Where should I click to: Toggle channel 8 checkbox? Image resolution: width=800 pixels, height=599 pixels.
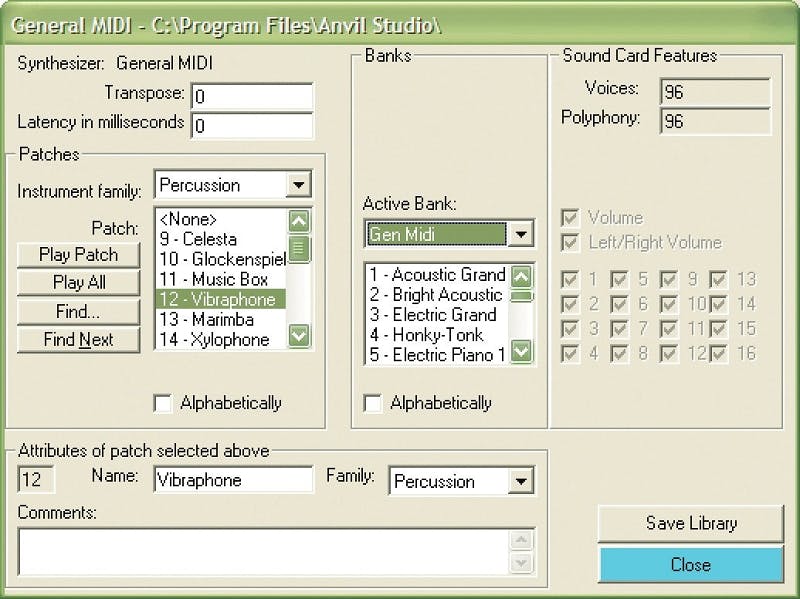(619, 353)
